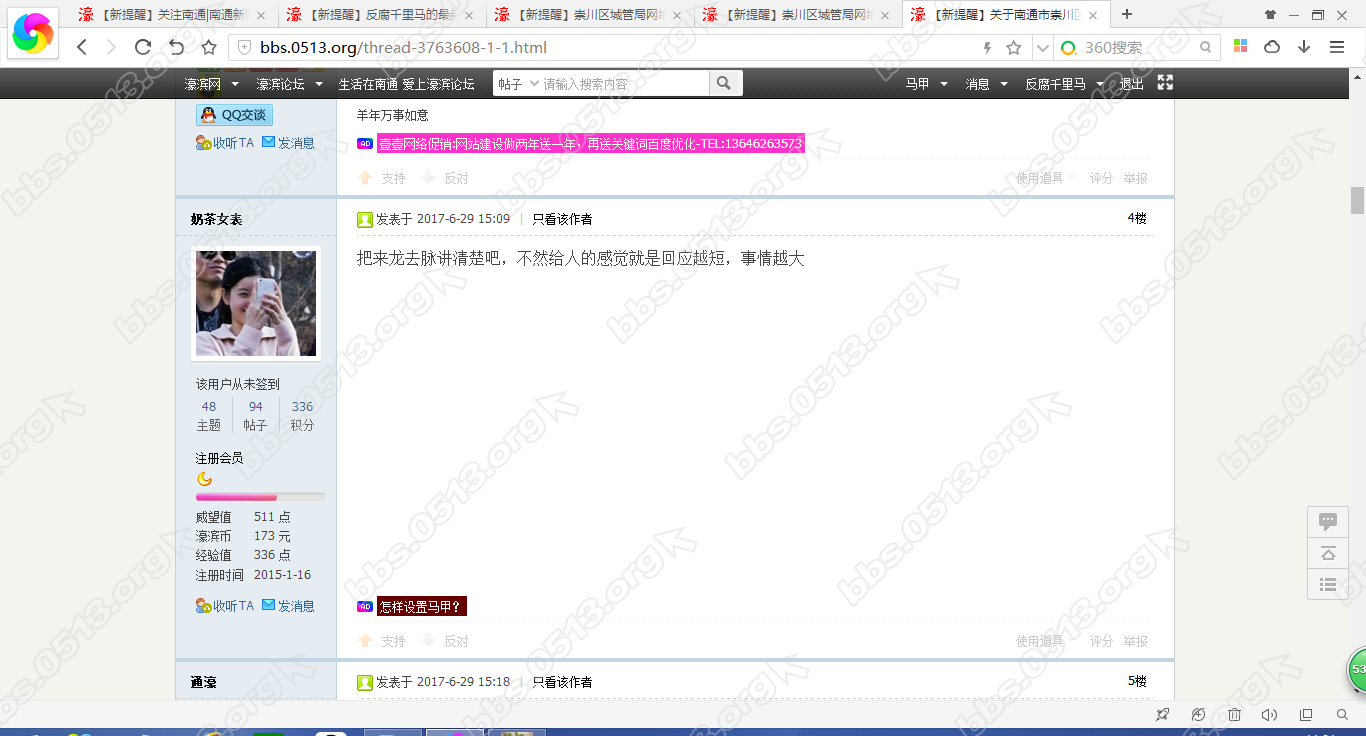The width and height of the screenshot is (1366, 736).
Task: Click the restore closed tab arrow icon
Action: click(176, 47)
